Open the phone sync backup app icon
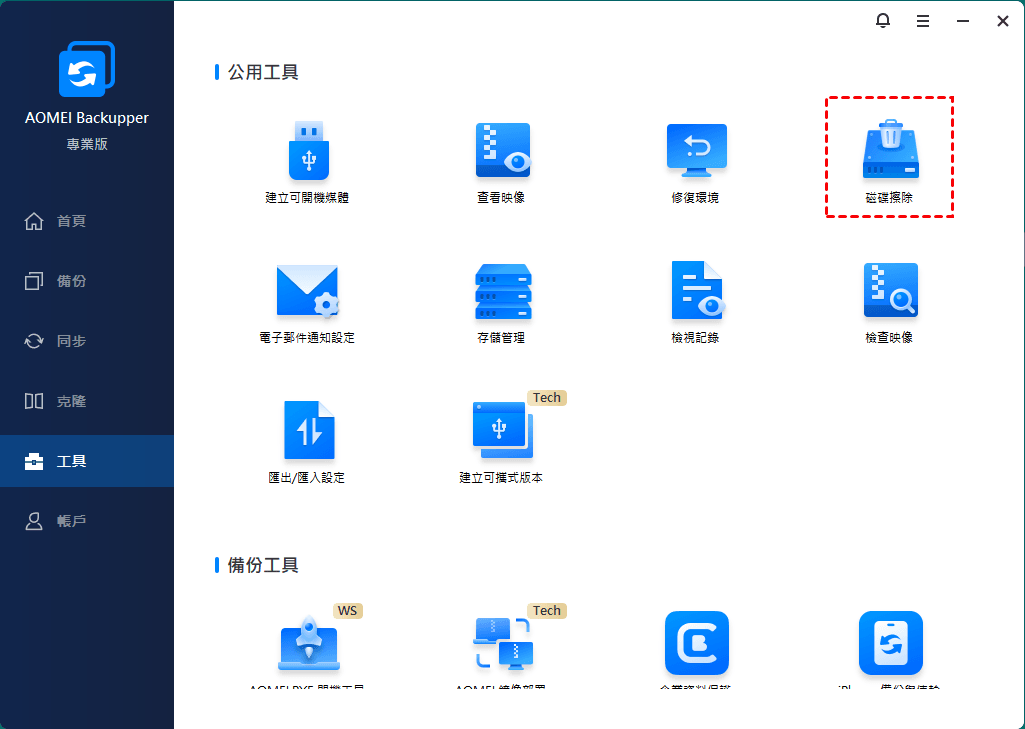 (890, 643)
